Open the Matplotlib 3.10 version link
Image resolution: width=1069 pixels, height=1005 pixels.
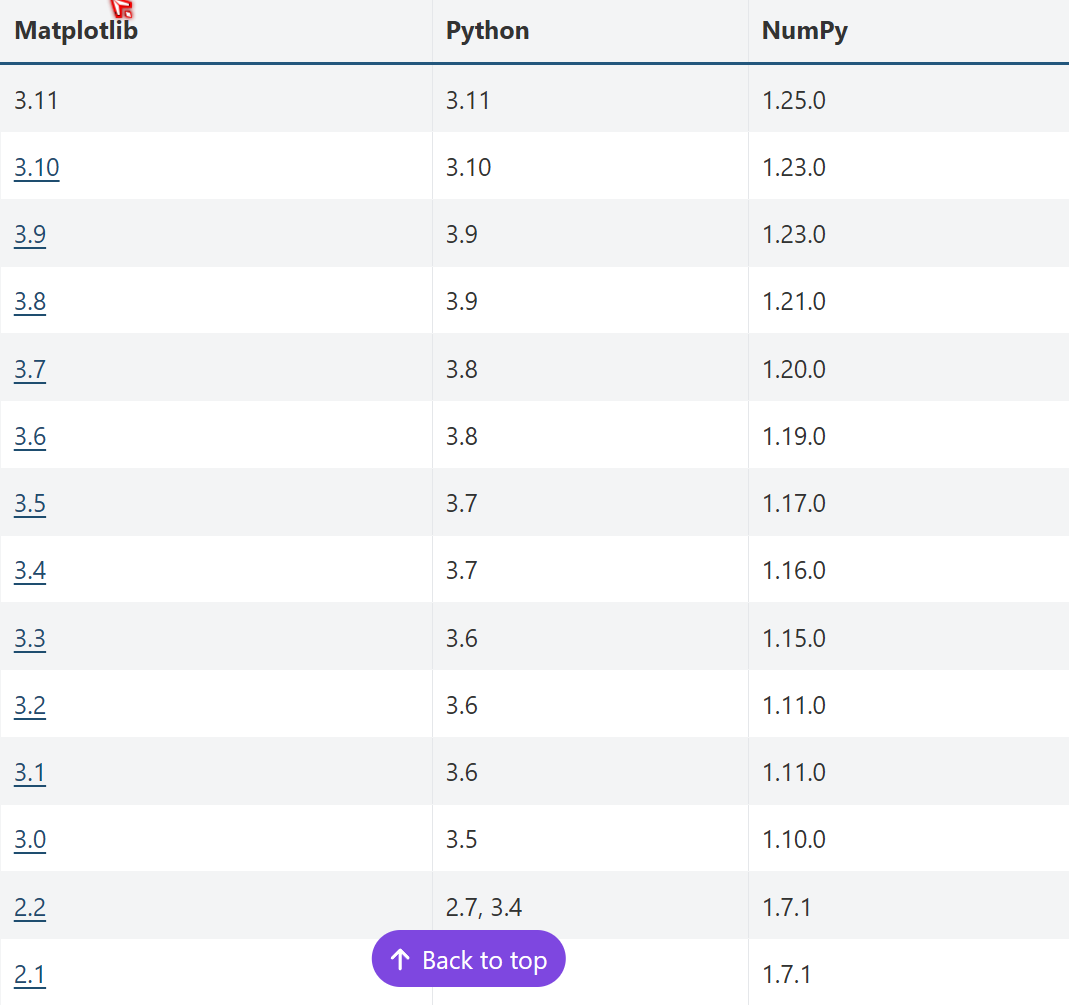[x=37, y=167]
